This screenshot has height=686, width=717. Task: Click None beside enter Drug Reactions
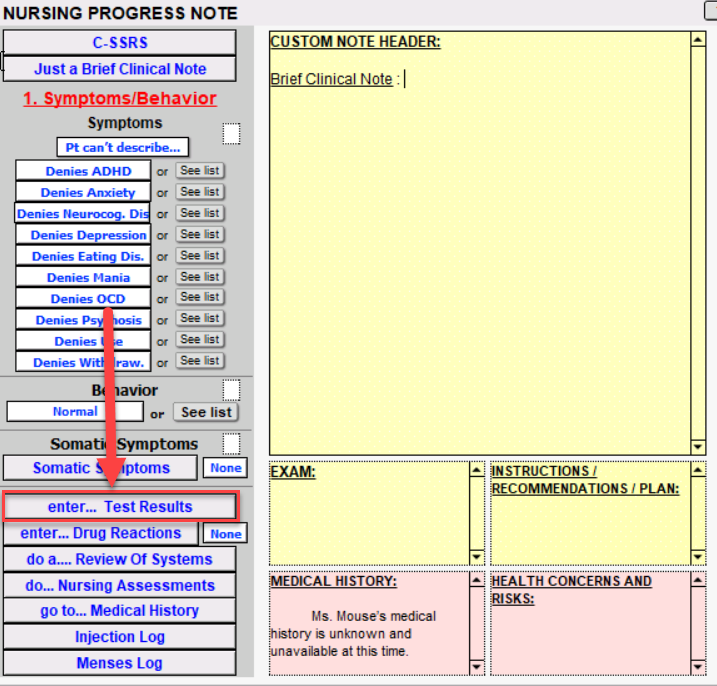pyautogui.click(x=225, y=534)
